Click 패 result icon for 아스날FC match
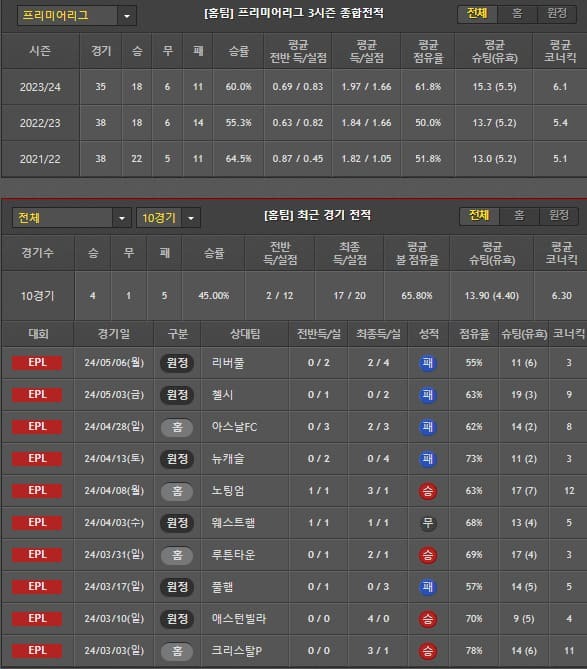This screenshot has width=587, height=669. tap(427, 427)
